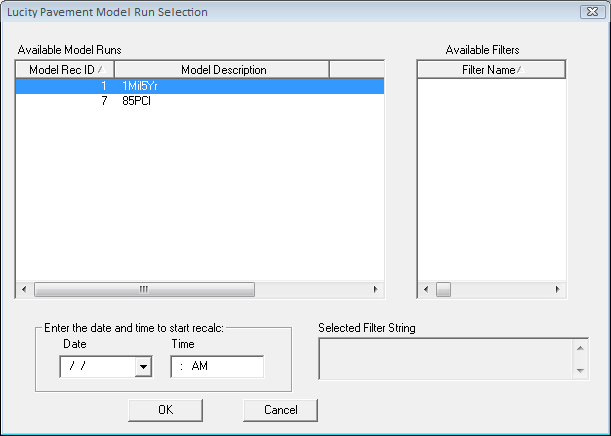This screenshot has height=436, width=611.
Task: Click the Available Filters scrollbar thumb
Action: click(443, 290)
